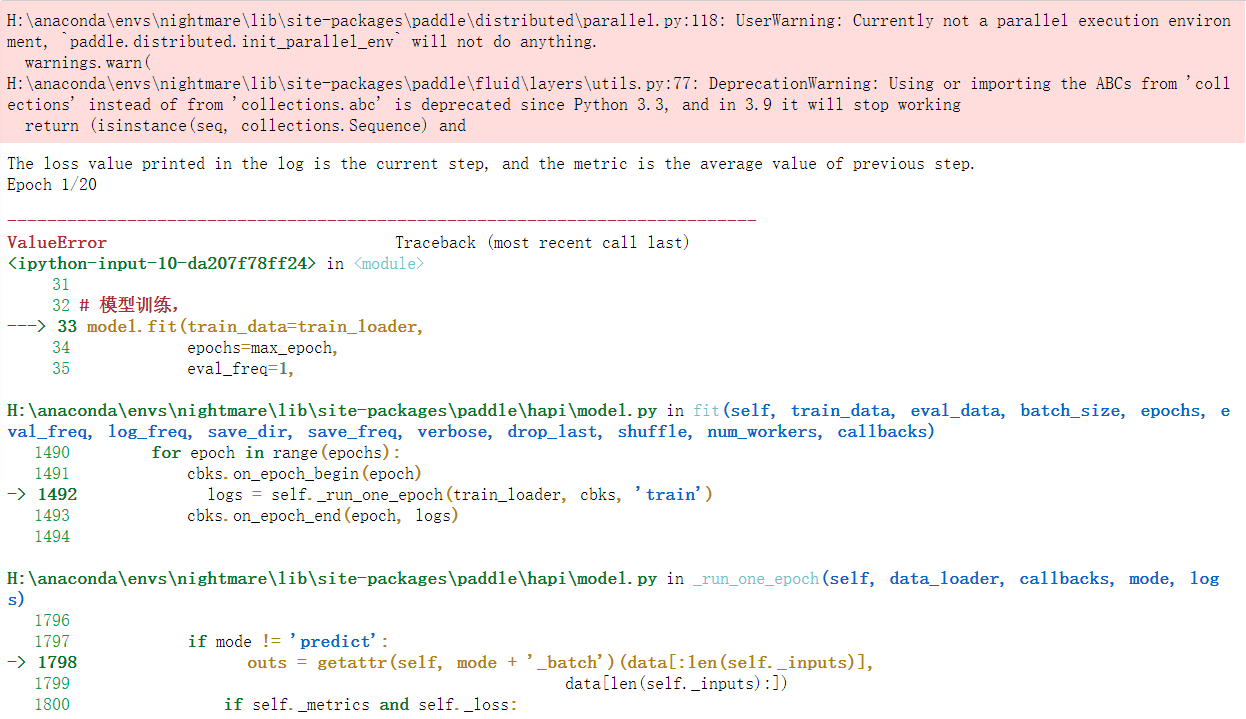Click traceback line "33 model.fit(train_data=train_loader,"
The image size is (1246, 719).
coord(241,327)
